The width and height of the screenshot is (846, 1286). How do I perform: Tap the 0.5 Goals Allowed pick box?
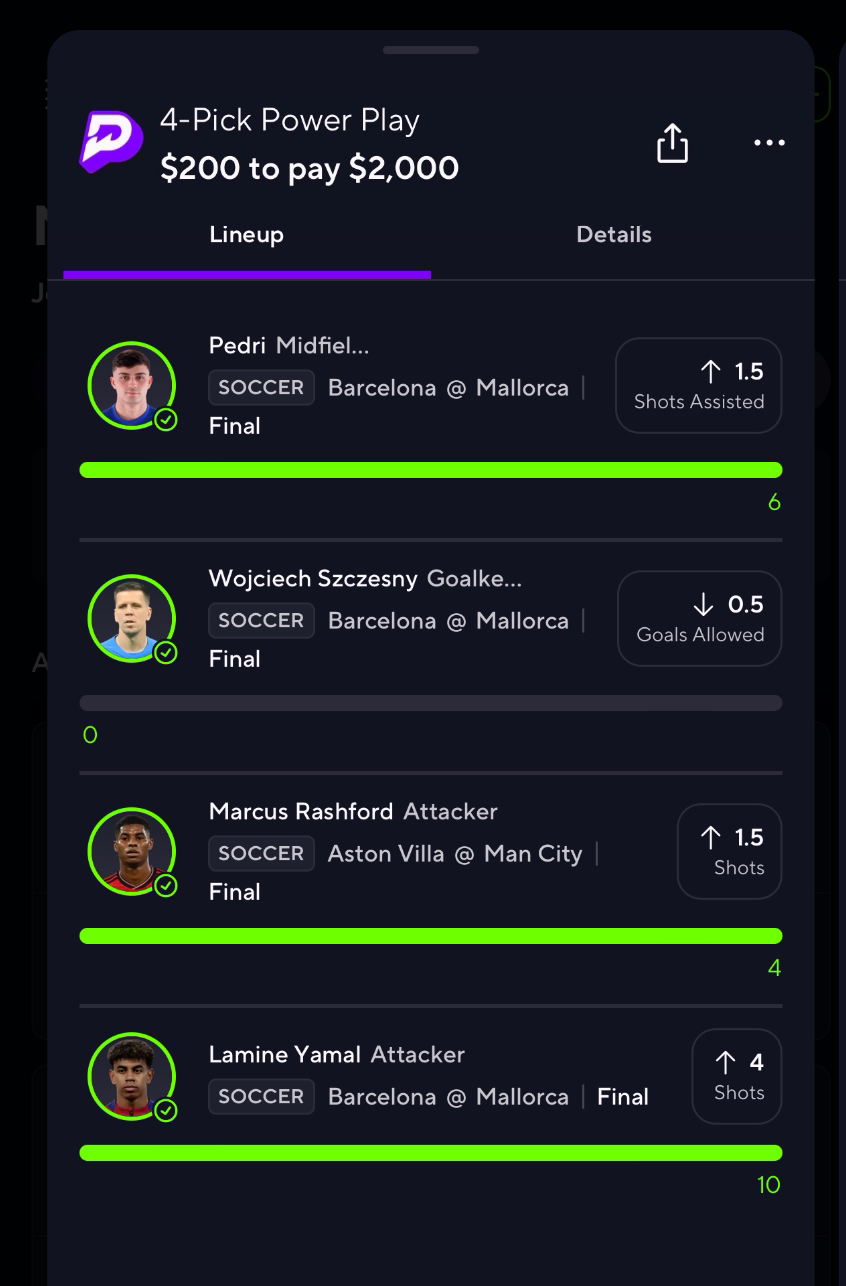point(700,618)
